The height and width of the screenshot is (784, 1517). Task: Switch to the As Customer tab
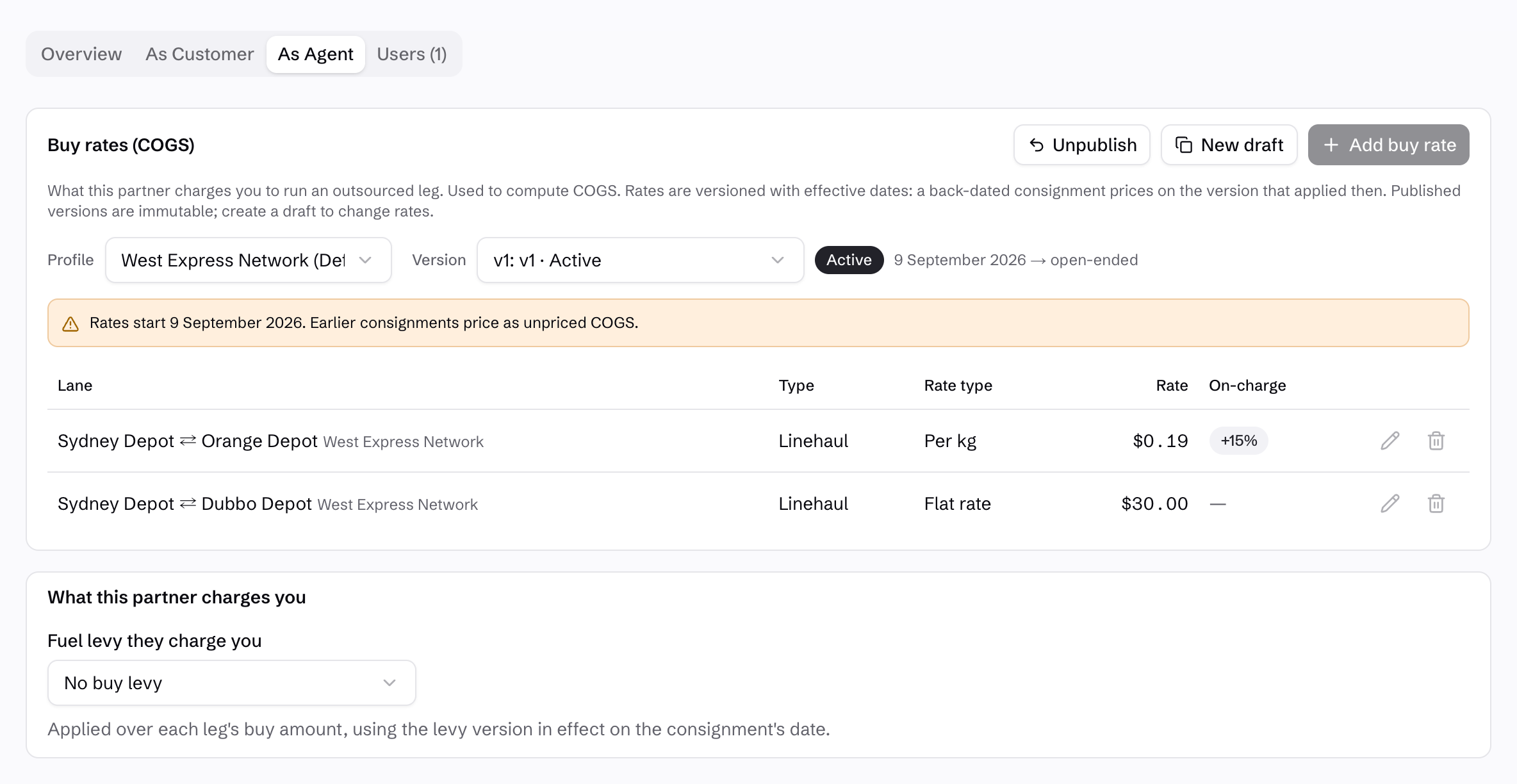click(x=200, y=54)
